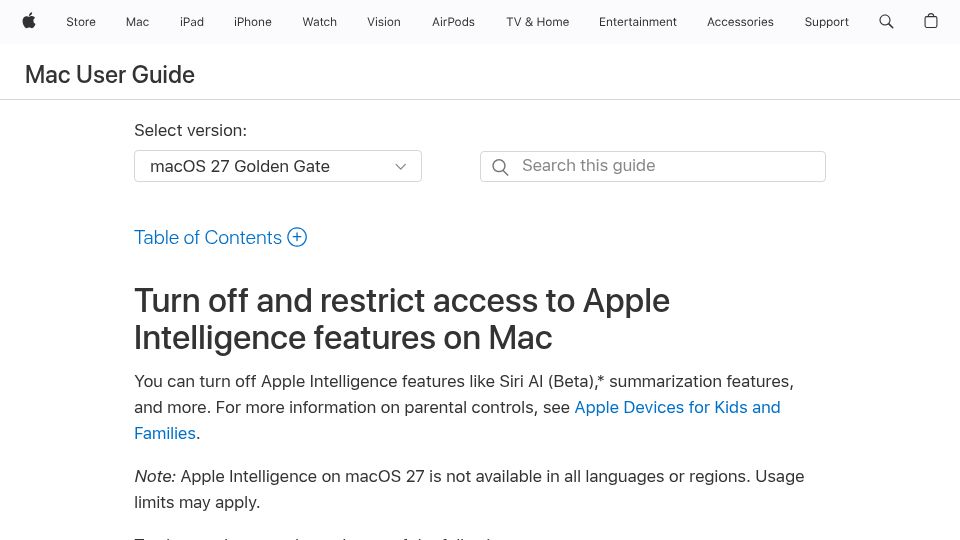Click the Mac User Guide title
Viewport: 960px width, 540px height.
click(110, 75)
